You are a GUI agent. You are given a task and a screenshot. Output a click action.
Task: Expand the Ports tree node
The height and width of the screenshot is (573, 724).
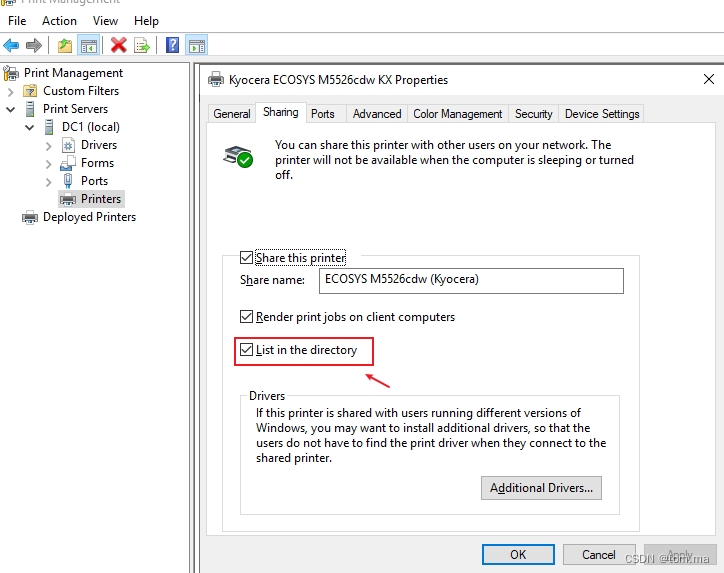(48, 182)
